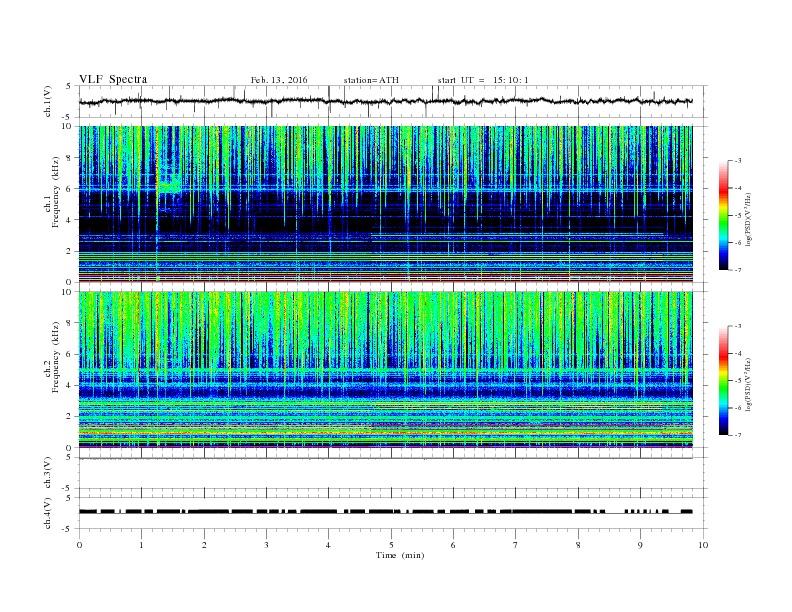Click time axis tick label "10"
792x612 pixels.
(703, 545)
